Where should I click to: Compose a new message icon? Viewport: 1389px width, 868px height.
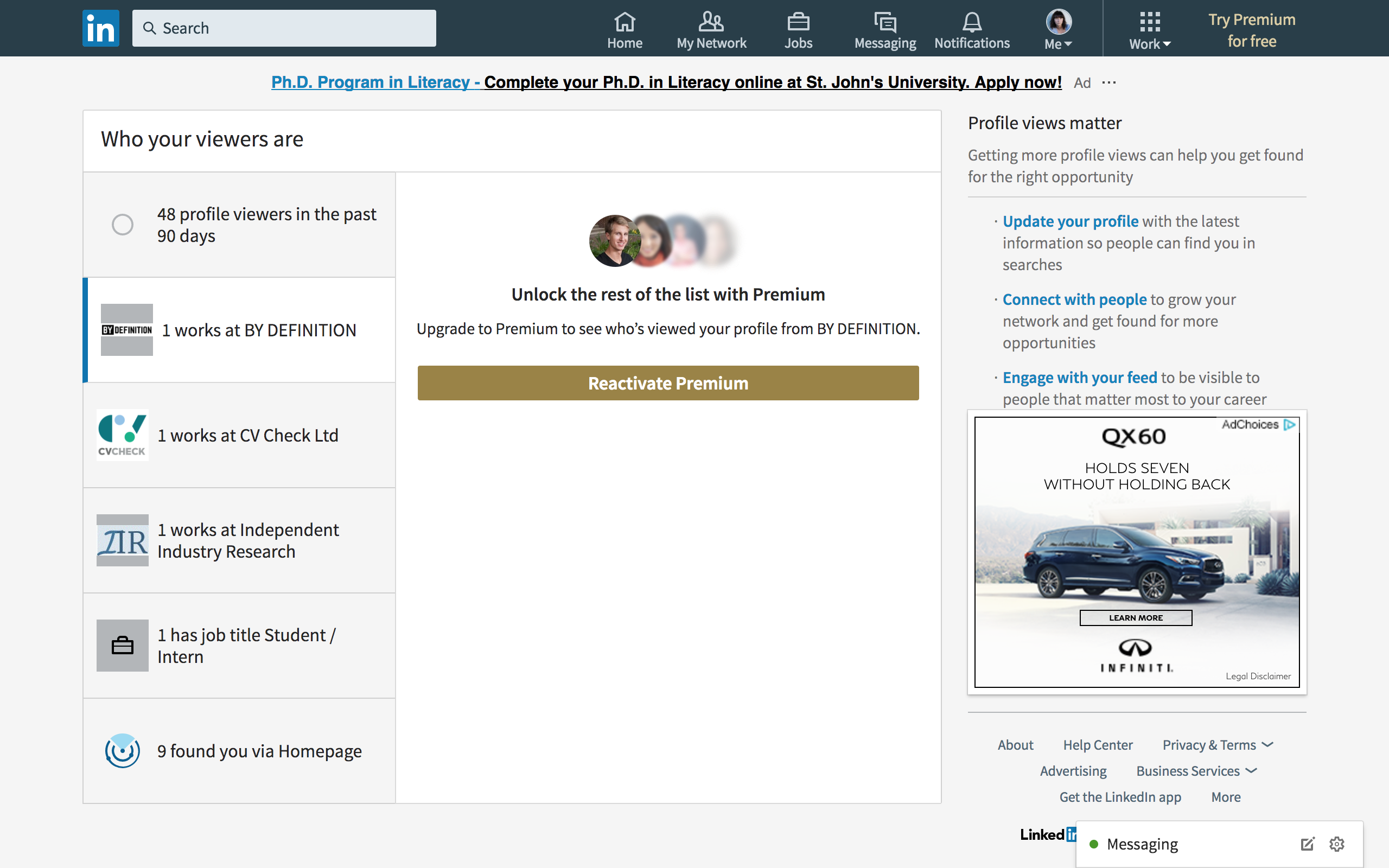pos(1308,844)
